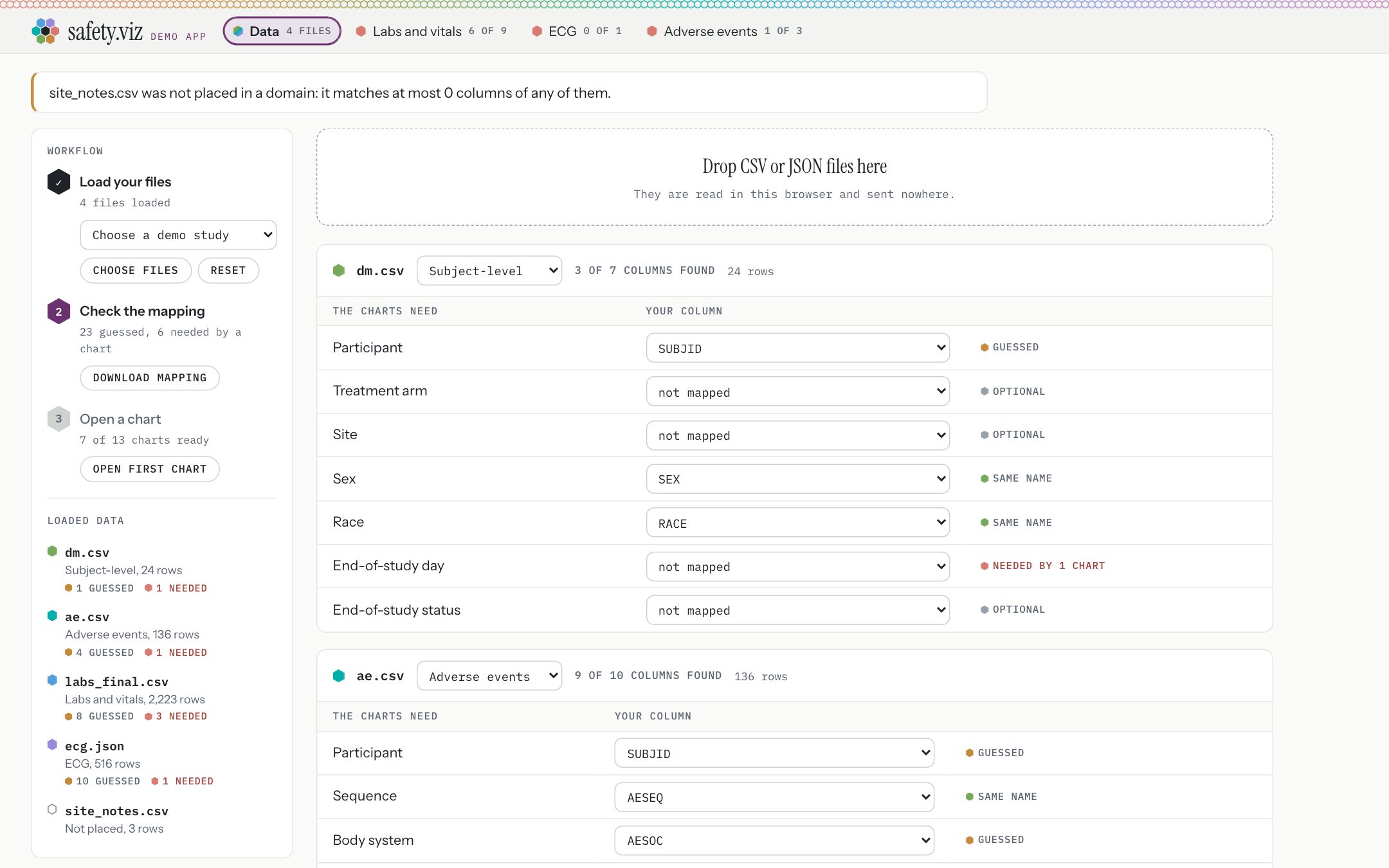1389x868 pixels.
Task: Open Body system AESOC dropdown
Action: (x=774, y=840)
